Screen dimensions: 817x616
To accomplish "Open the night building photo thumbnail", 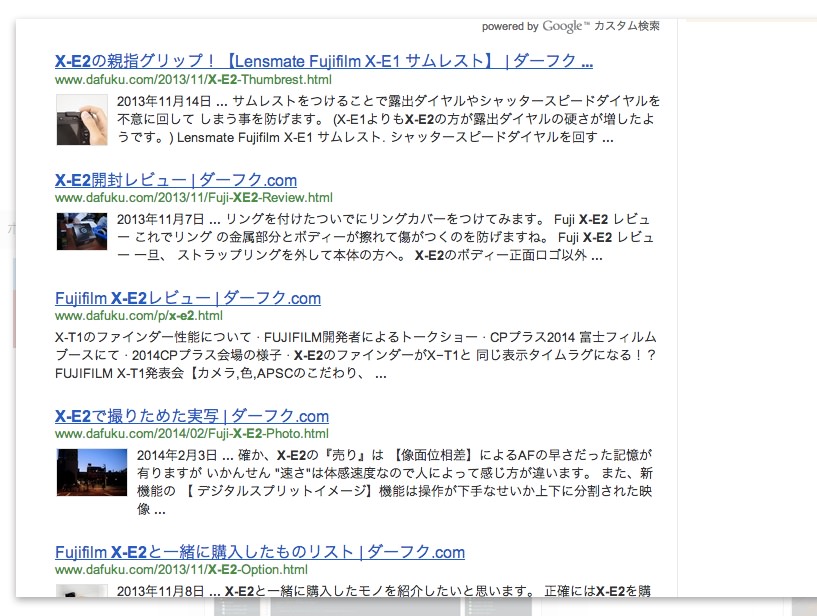I will pyautogui.click(x=92, y=472).
